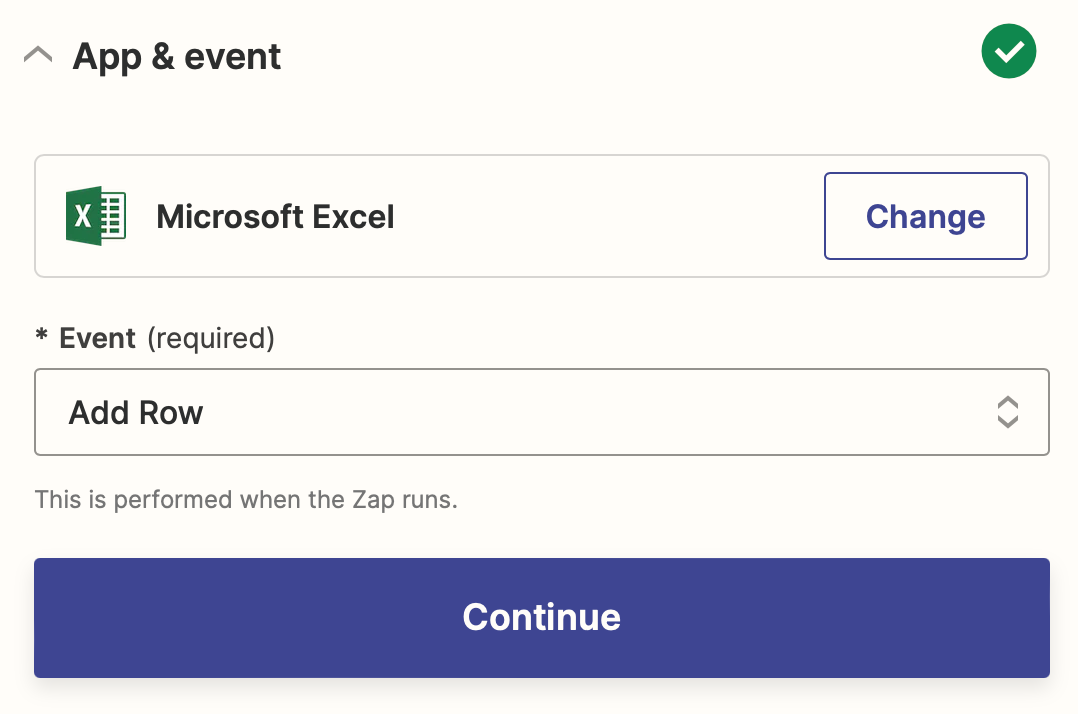Click the white tick inside the green circle
The image size is (1078, 714).
point(1009,52)
